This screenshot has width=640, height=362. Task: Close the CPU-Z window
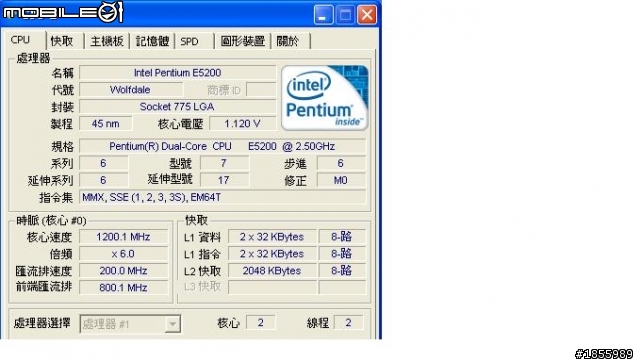[367, 15]
